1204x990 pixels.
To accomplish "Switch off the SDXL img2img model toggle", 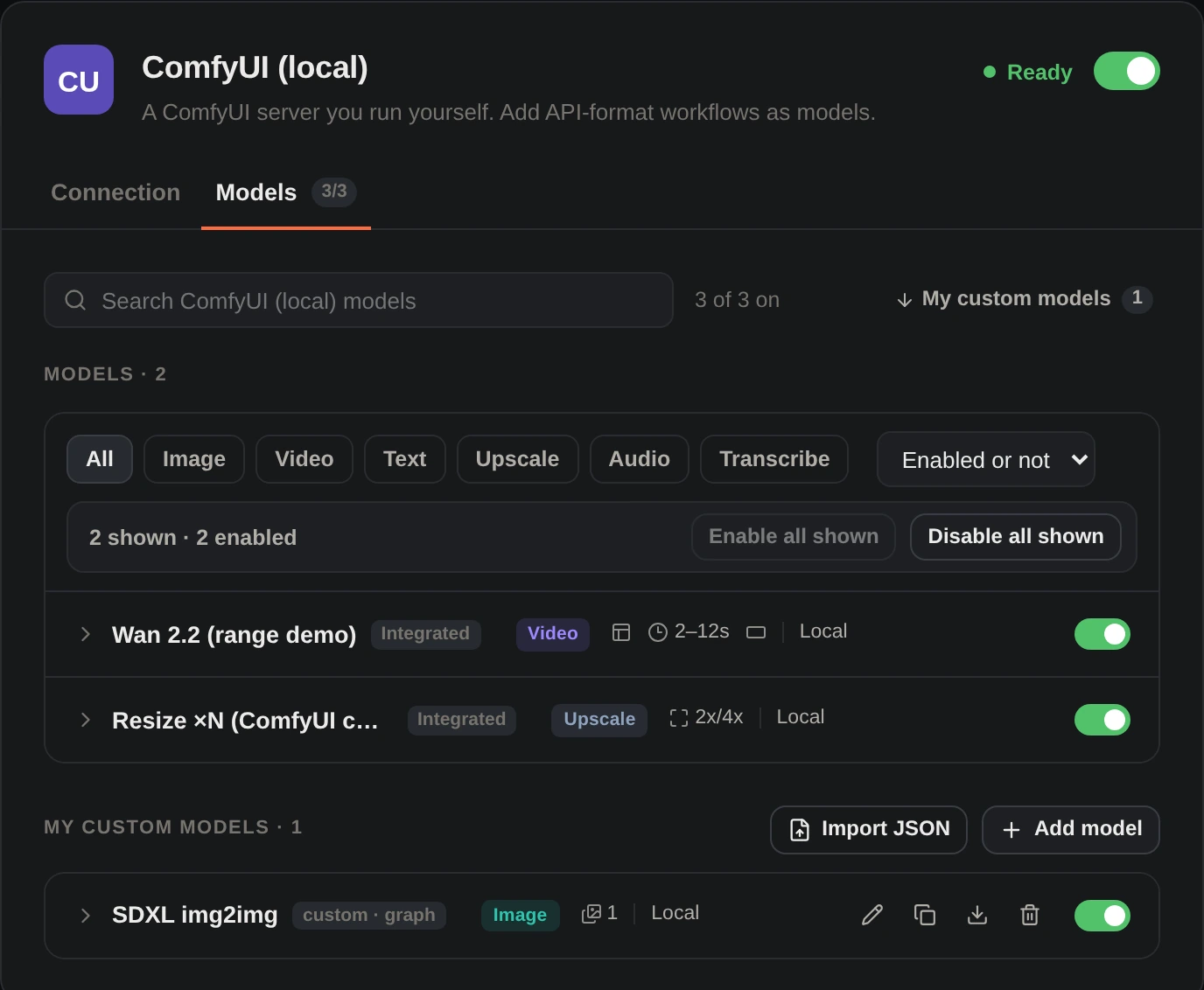I will [1102, 916].
